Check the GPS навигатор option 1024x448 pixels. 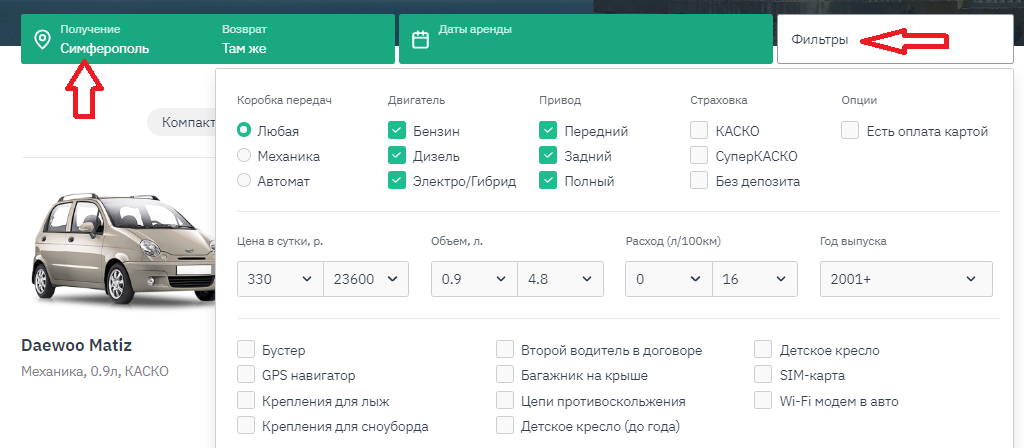point(246,375)
